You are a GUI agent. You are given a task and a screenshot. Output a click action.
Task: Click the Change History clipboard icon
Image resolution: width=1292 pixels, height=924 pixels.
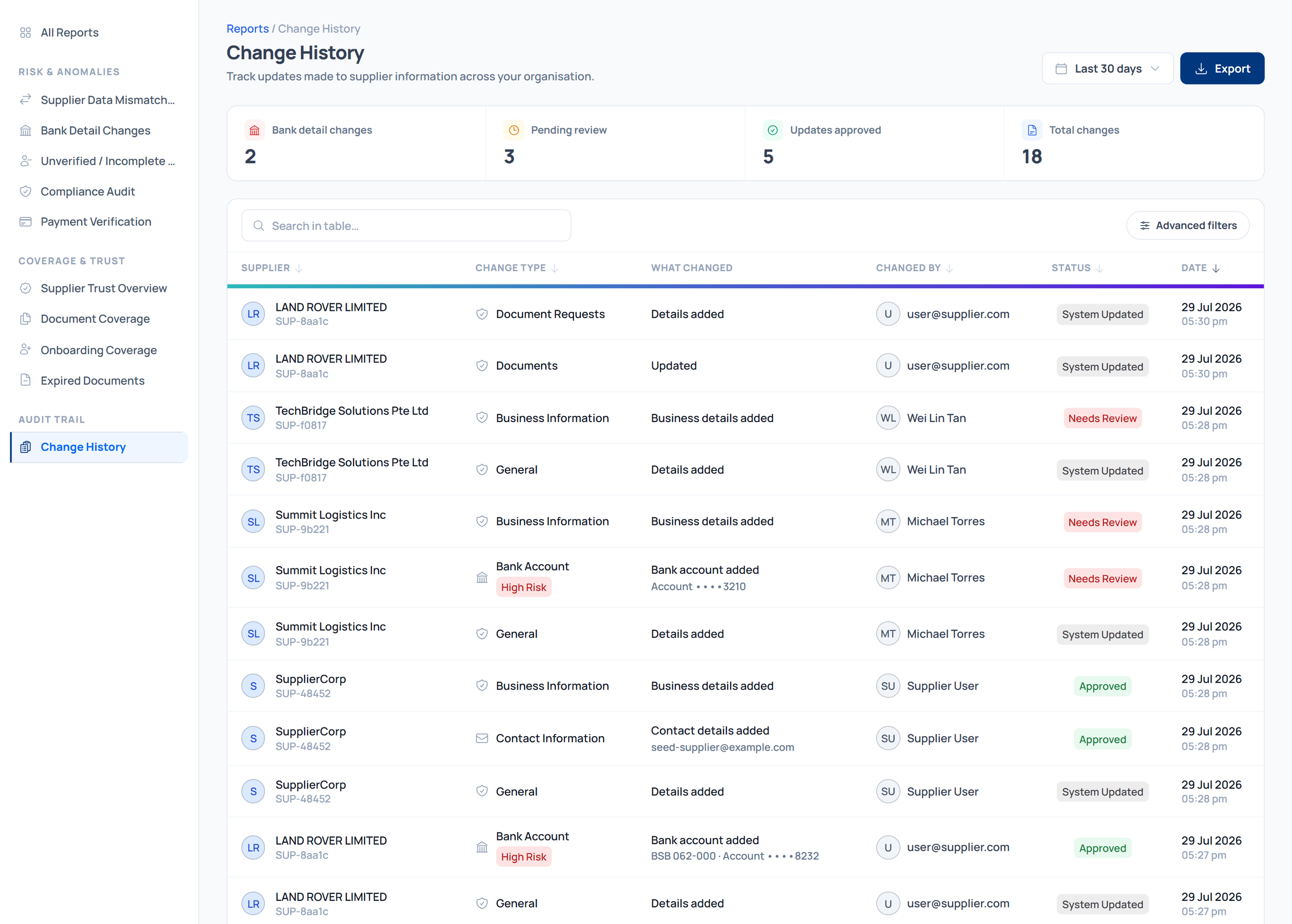tap(25, 447)
